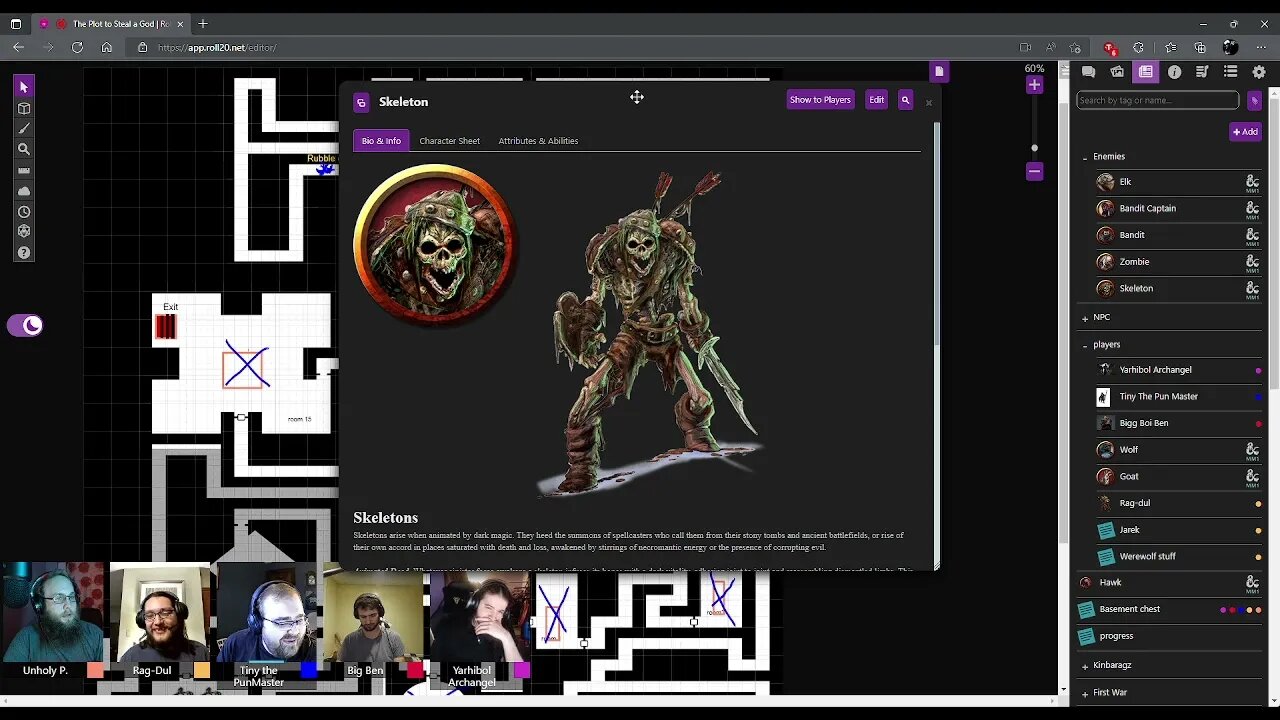Open the Collections list tab
Viewport: 1280px width, 720px height.
pos(1231,72)
